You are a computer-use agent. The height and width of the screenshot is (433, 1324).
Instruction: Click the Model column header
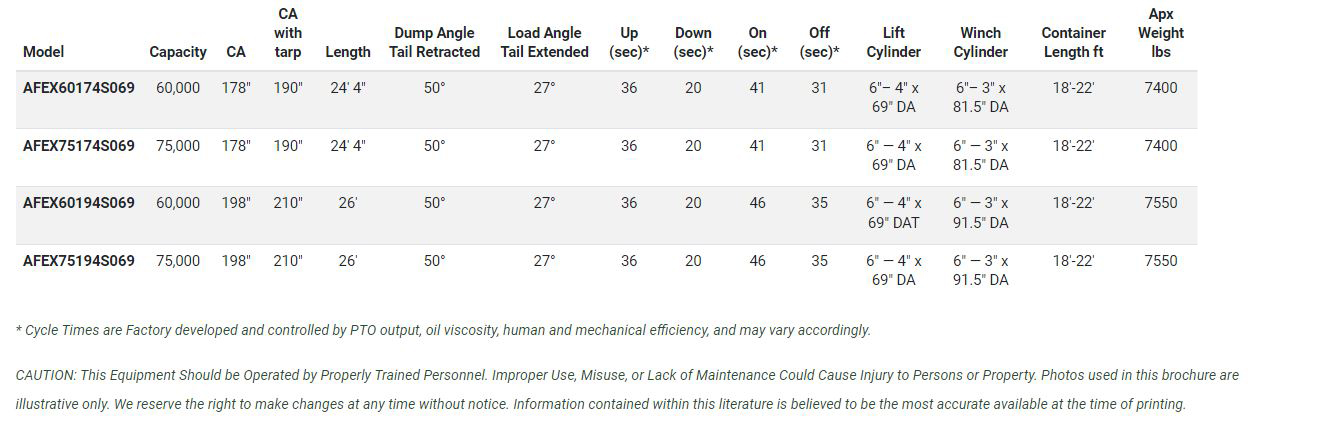click(x=43, y=52)
